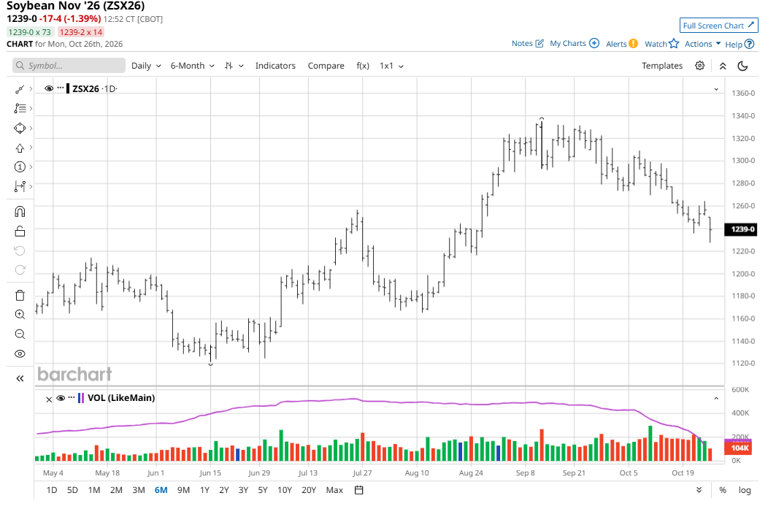Open ZSX26 series options ellipsis
Screen dimensions: 768x512
[60, 88]
